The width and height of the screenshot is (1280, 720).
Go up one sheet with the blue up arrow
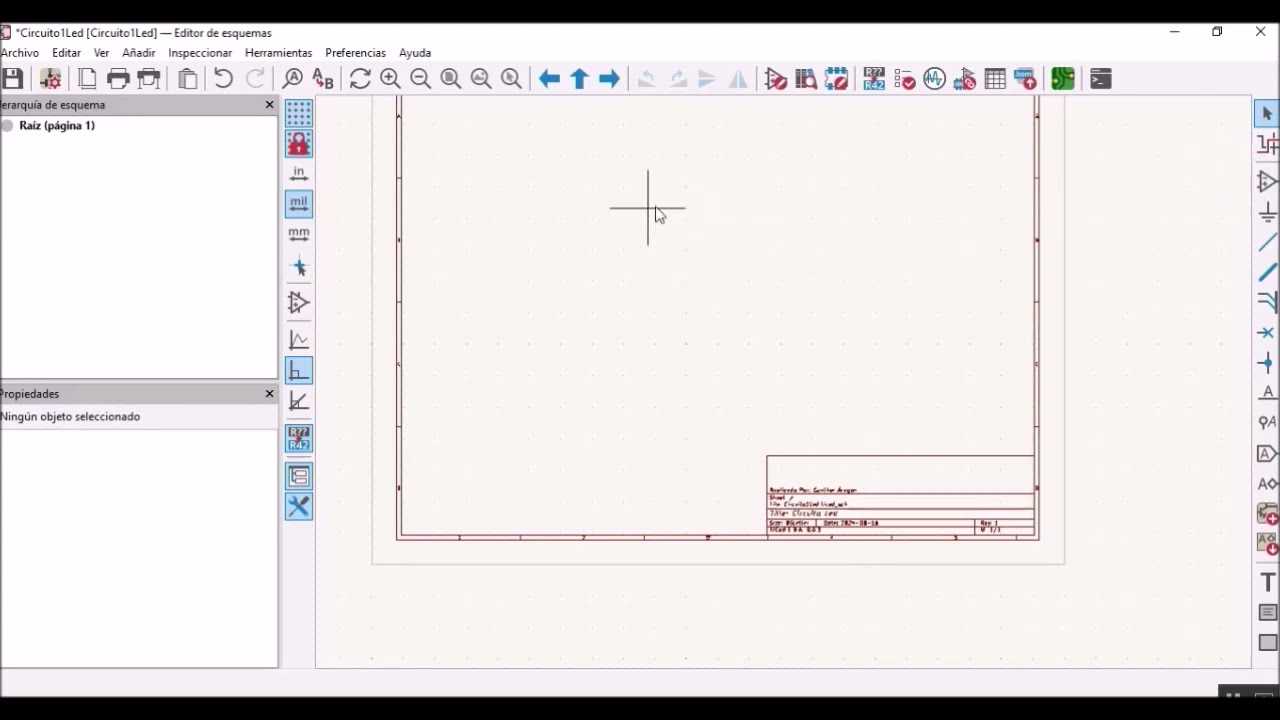point(579,79)
